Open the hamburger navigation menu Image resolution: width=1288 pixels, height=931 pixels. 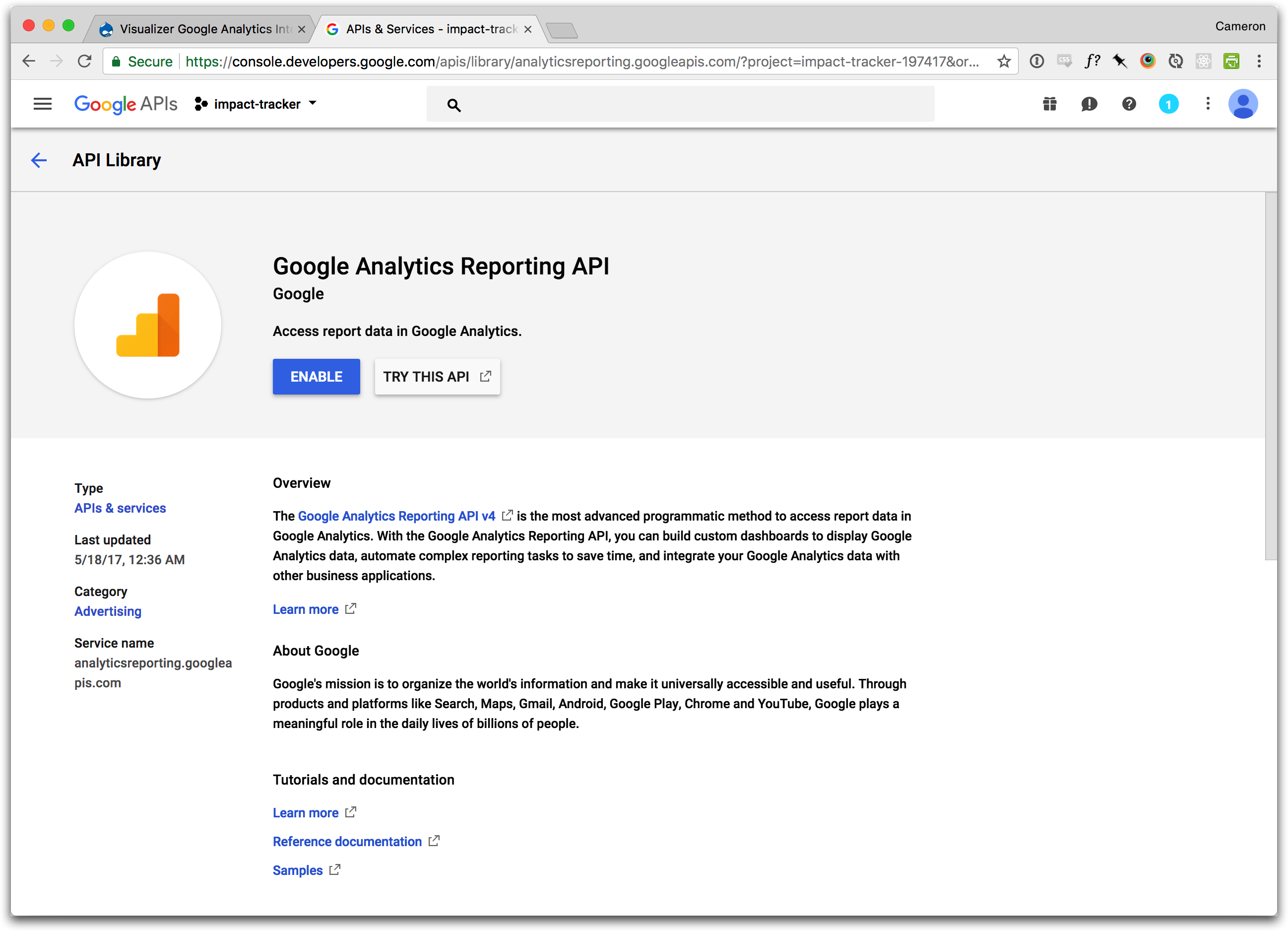point(43,104)
